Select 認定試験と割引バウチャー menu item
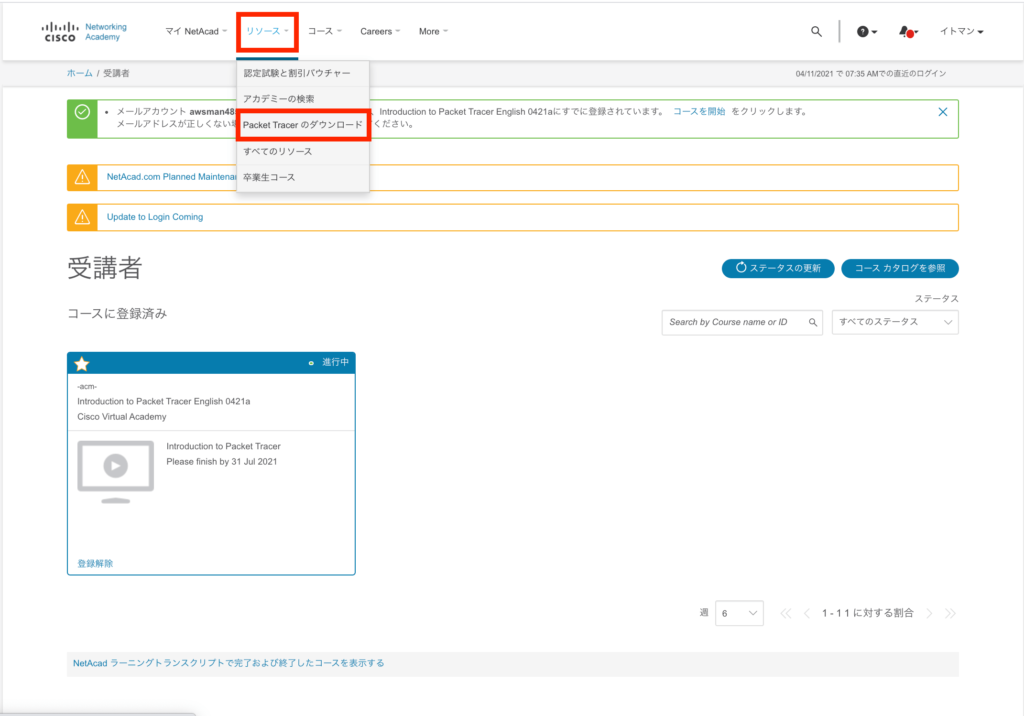 [x=303, y=73]
